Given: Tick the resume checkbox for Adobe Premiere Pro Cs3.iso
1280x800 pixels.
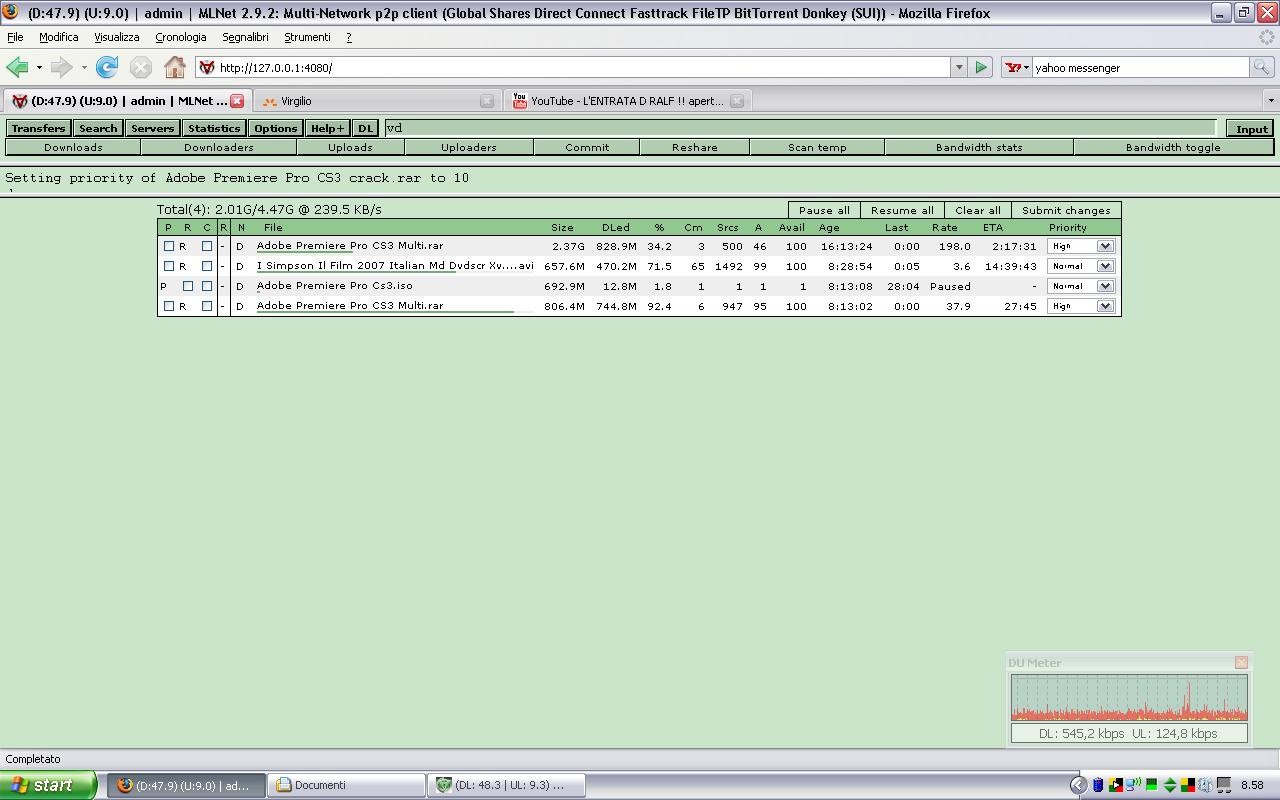Looking at the screenshot, I should 187,286.
